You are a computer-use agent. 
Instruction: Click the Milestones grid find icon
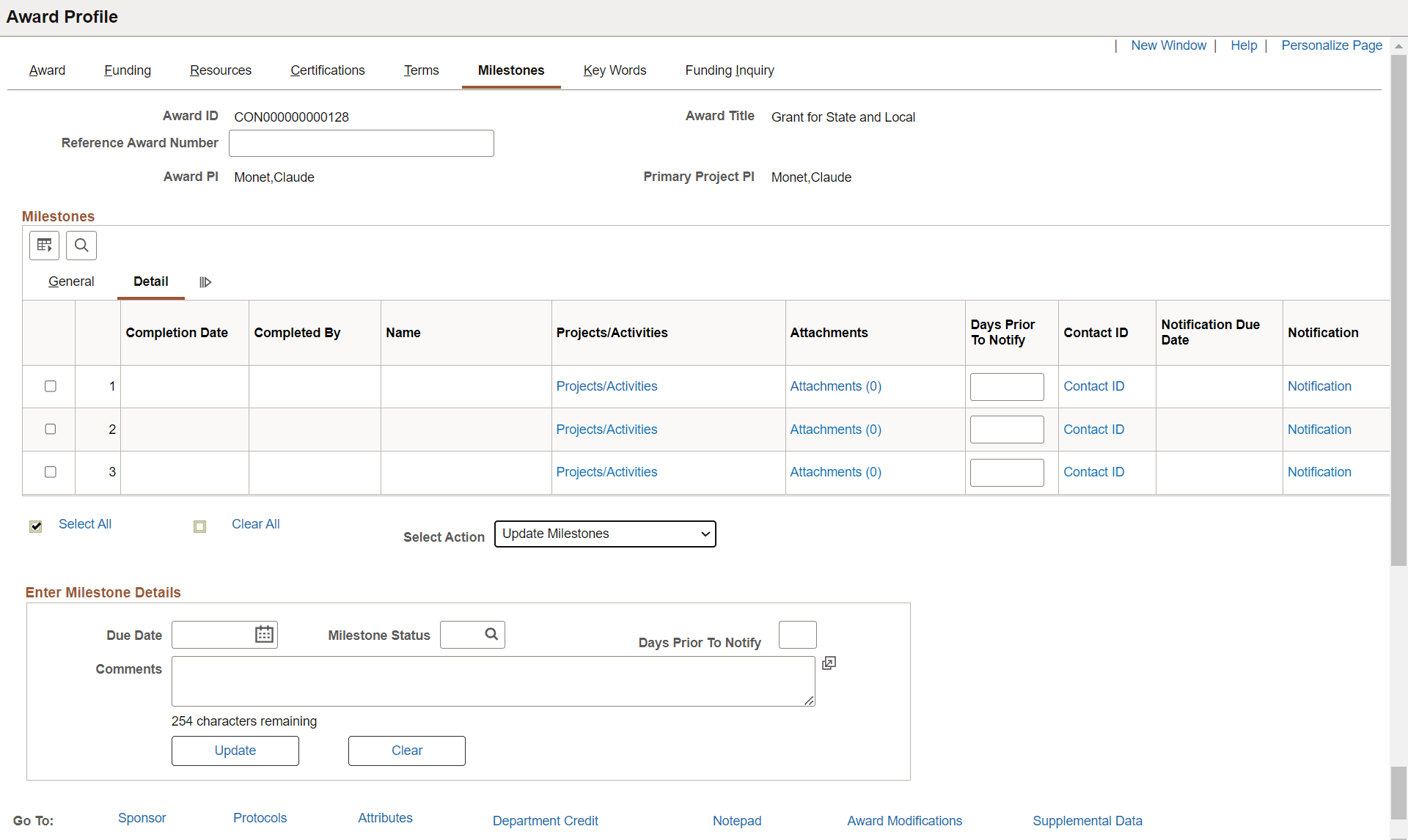click(x=81, y=246)
